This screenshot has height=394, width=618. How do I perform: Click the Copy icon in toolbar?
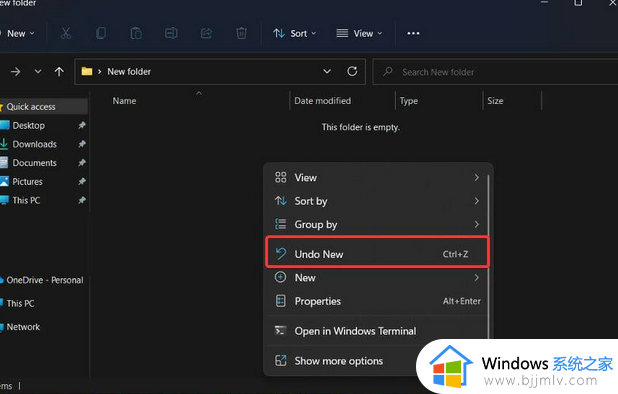pyautogui.click(x=101, y=33)
